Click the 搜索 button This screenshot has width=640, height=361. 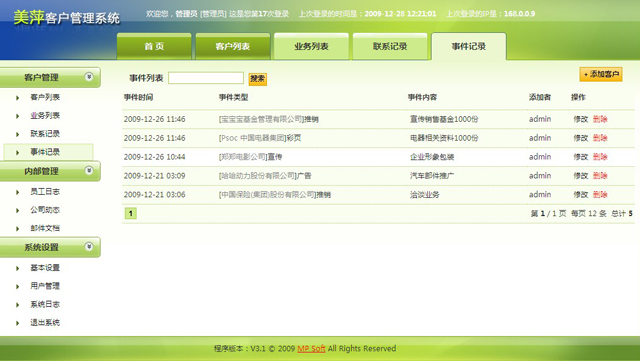(258, 78)
